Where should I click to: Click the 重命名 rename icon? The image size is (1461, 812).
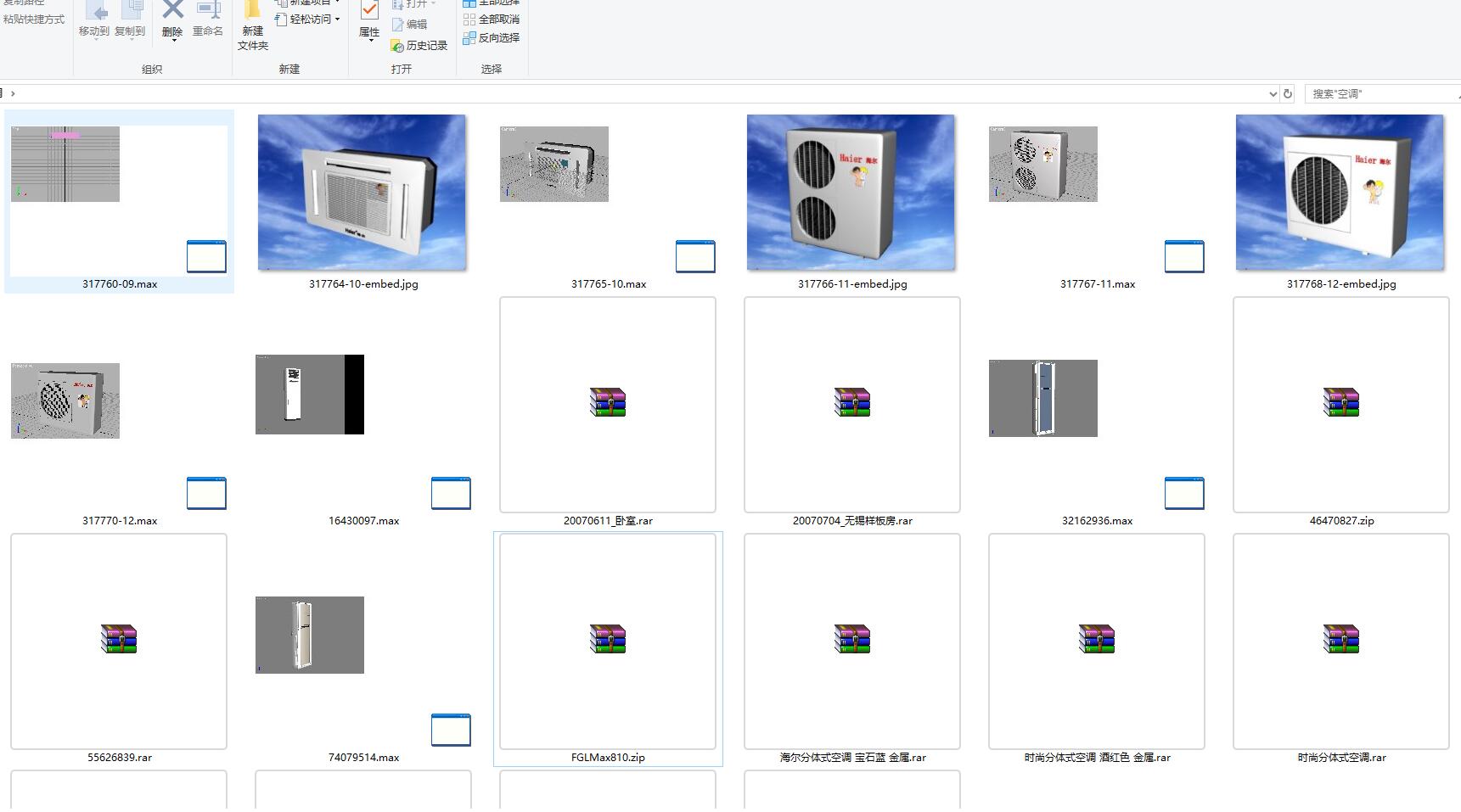208,9
